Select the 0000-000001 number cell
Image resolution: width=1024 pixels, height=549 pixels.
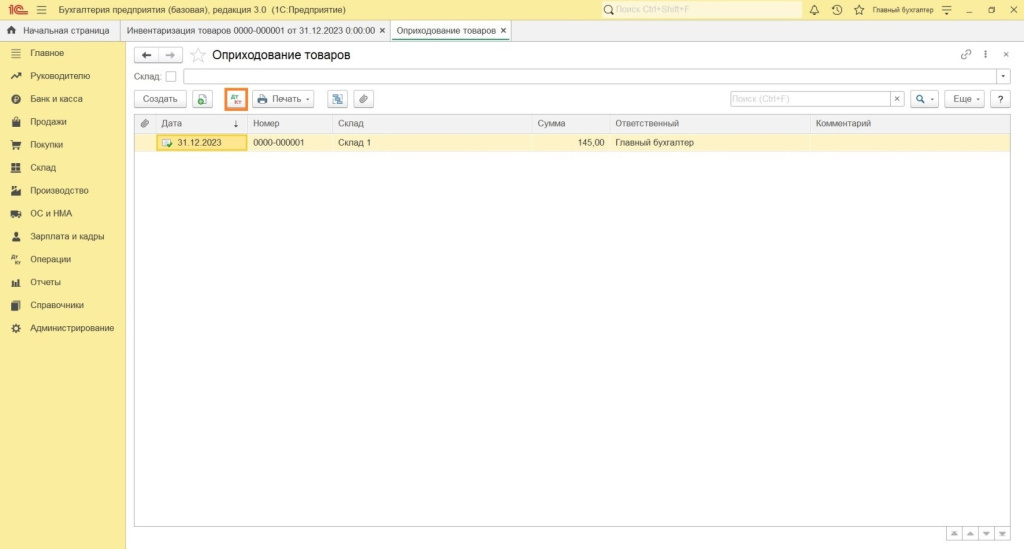point(290,143)
